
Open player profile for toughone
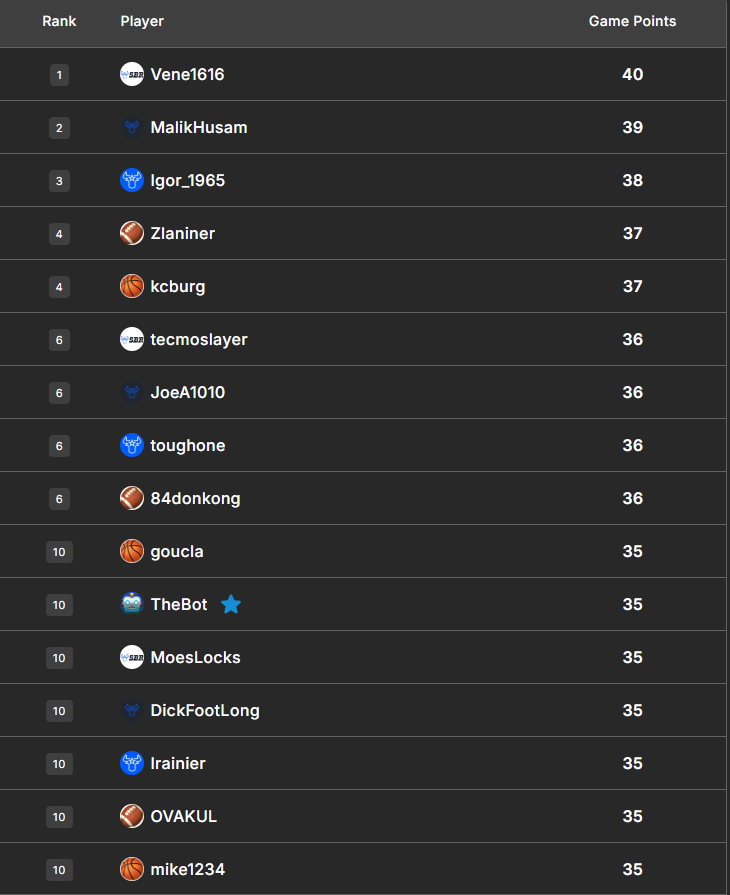point(188,445)
